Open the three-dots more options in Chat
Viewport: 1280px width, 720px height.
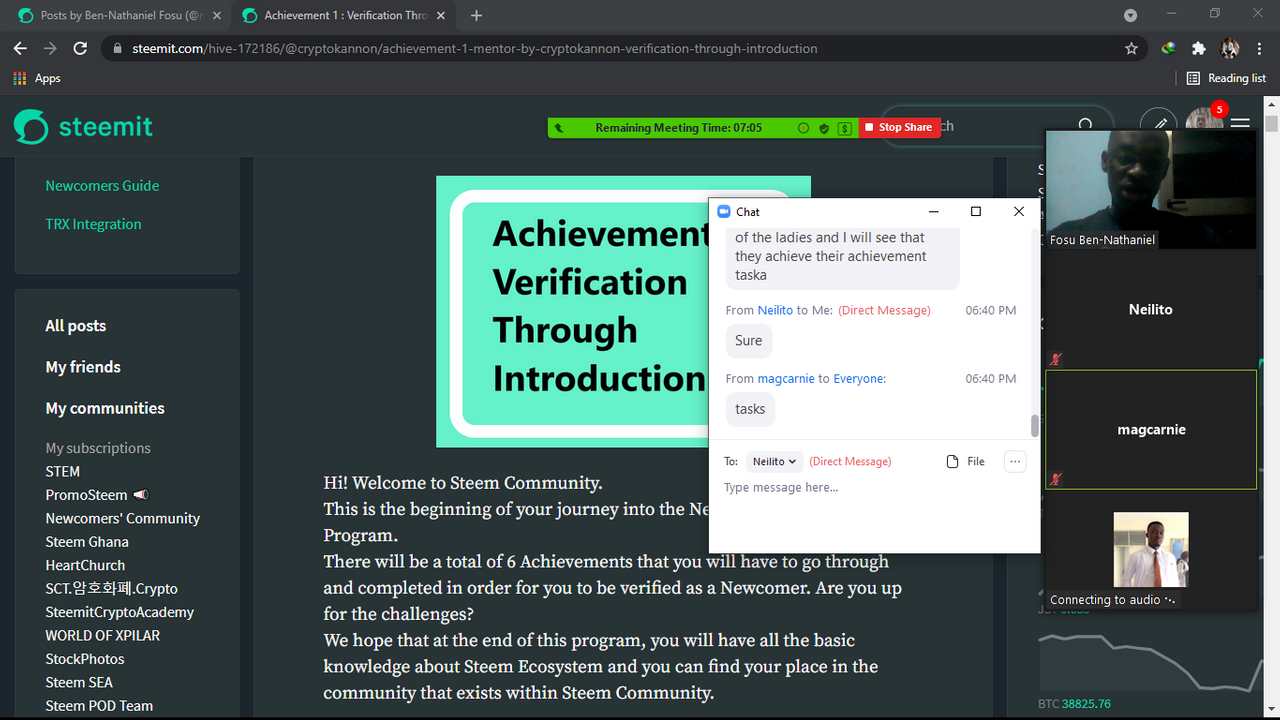(x=1015, y=461)
